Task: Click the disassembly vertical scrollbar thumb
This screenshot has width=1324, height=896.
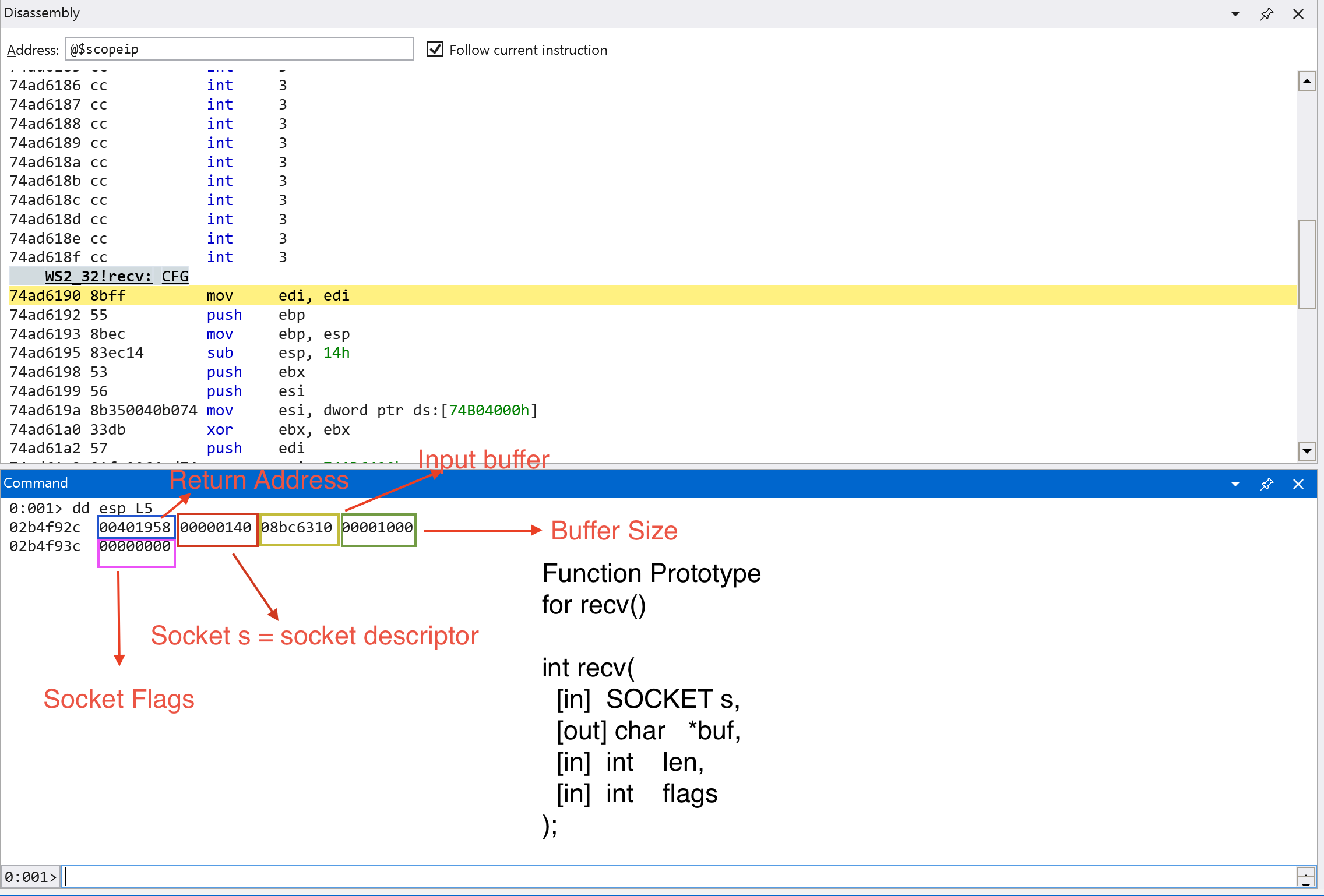Action: (x=1307, y=263)
